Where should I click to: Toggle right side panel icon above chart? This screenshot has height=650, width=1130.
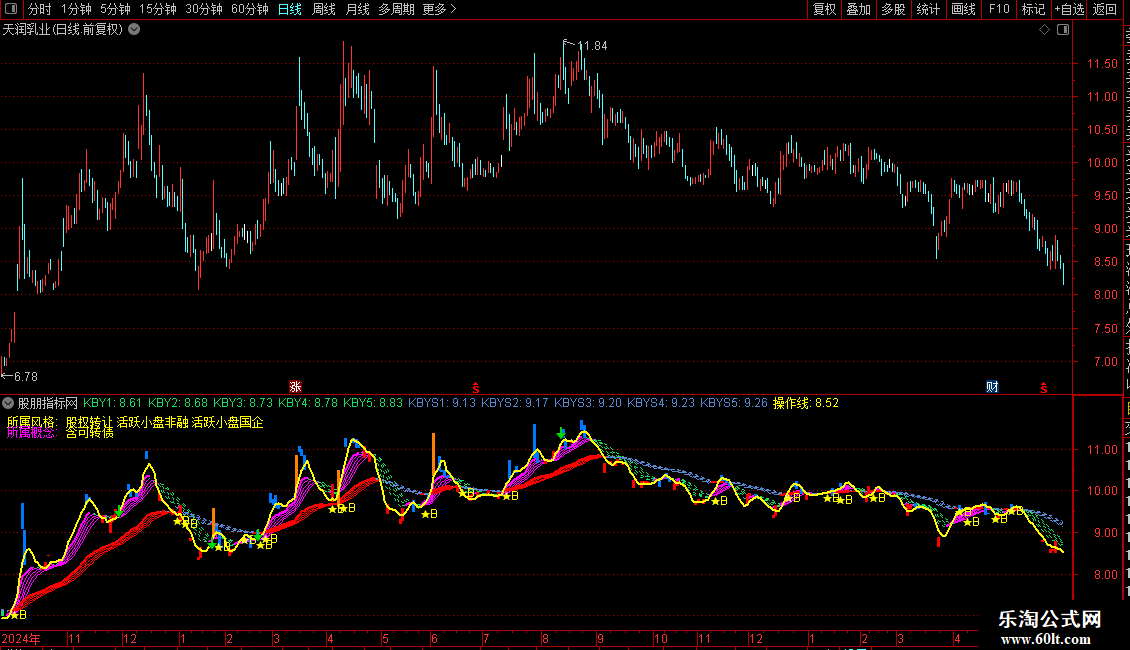(x=1063, y=30)
